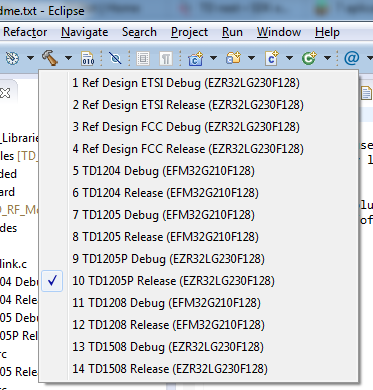Toggle show whitespace characters pilcrow icon

[x=166, y=59]
